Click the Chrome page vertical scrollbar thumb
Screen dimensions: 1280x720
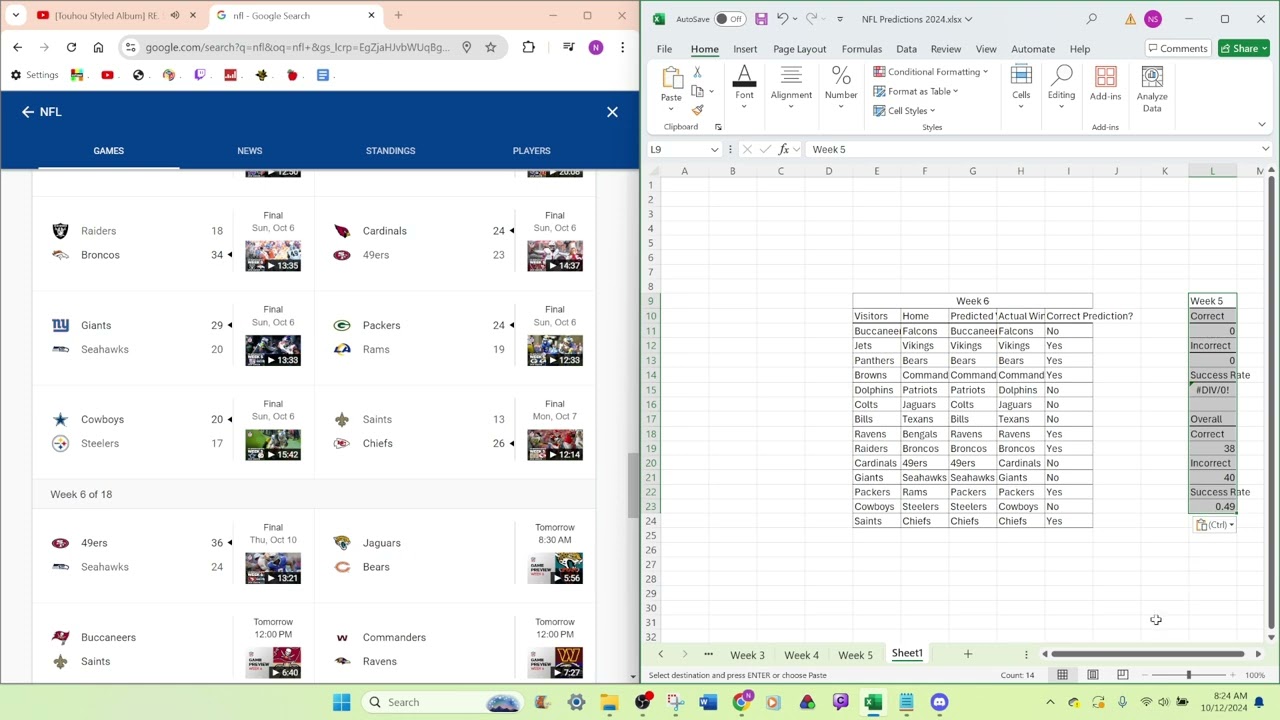tap(632, 484)
